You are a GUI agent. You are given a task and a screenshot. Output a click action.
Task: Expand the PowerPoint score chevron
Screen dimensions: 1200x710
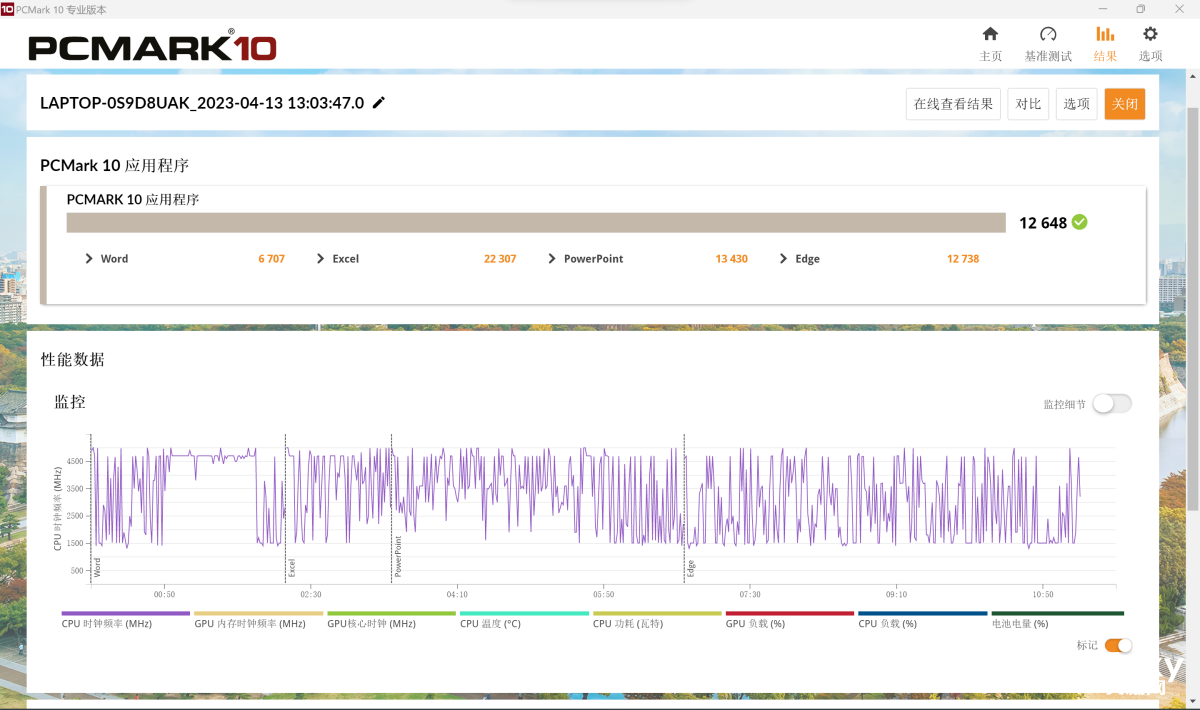(552, 259)
